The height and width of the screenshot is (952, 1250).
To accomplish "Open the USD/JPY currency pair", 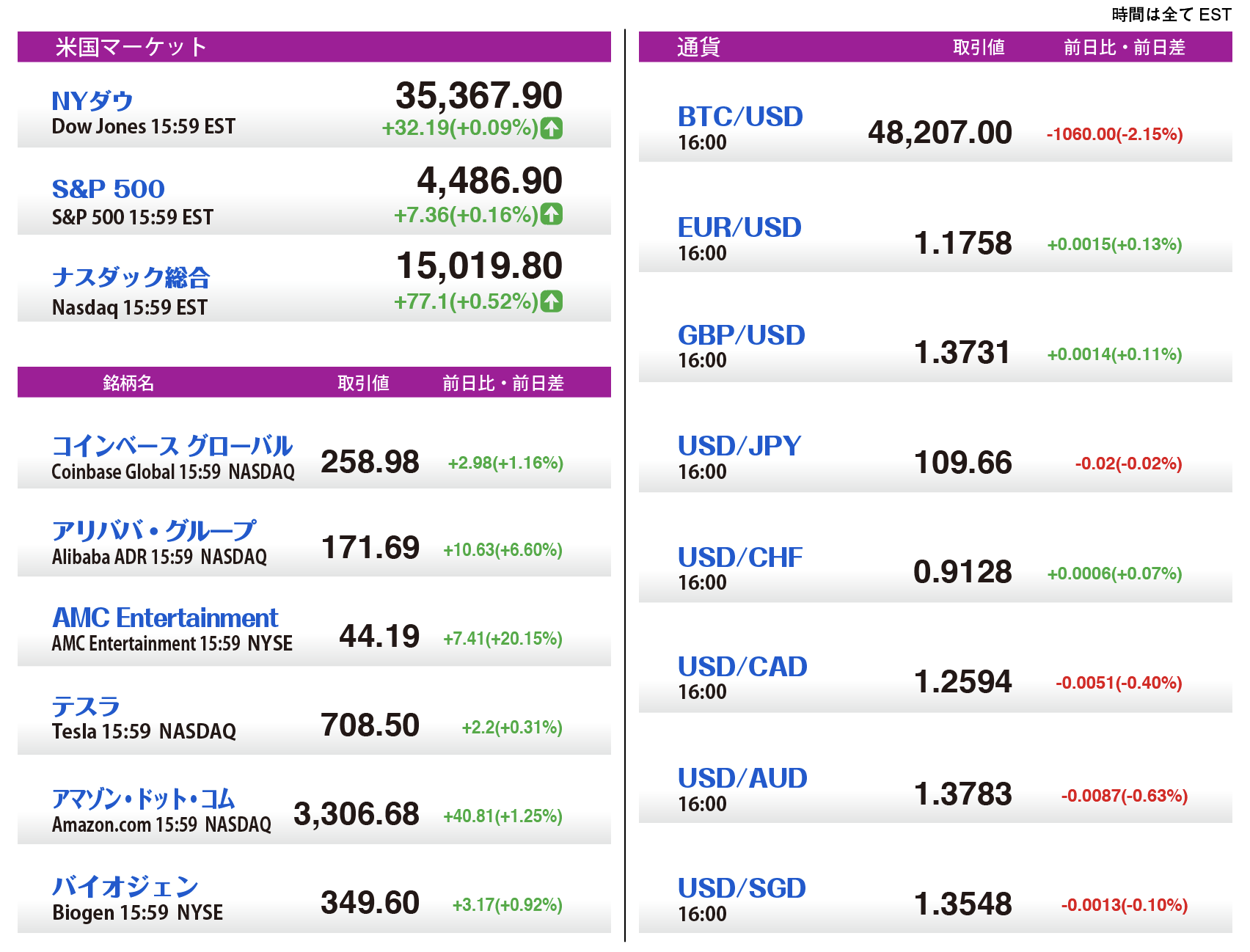I will coord(739,446).
